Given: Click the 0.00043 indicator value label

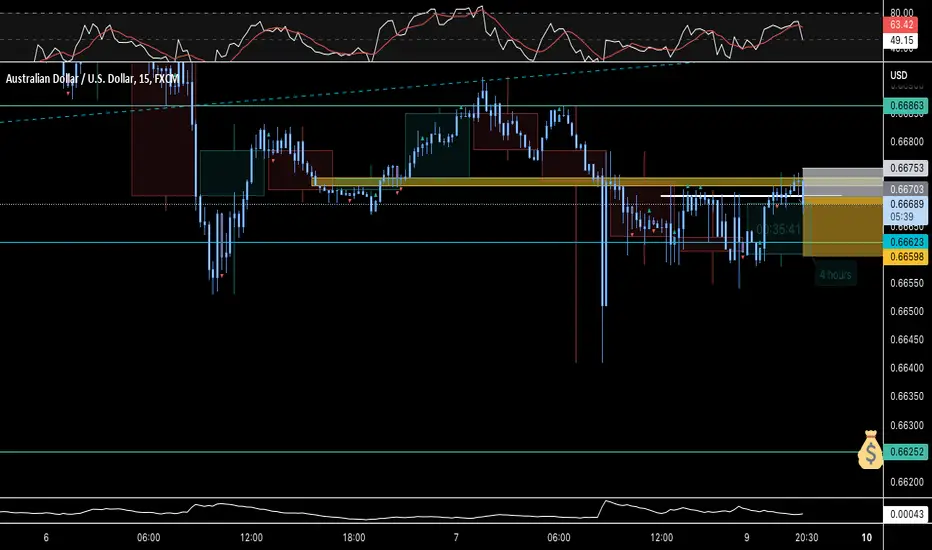Looking at the screenshot, I should 906,514.
